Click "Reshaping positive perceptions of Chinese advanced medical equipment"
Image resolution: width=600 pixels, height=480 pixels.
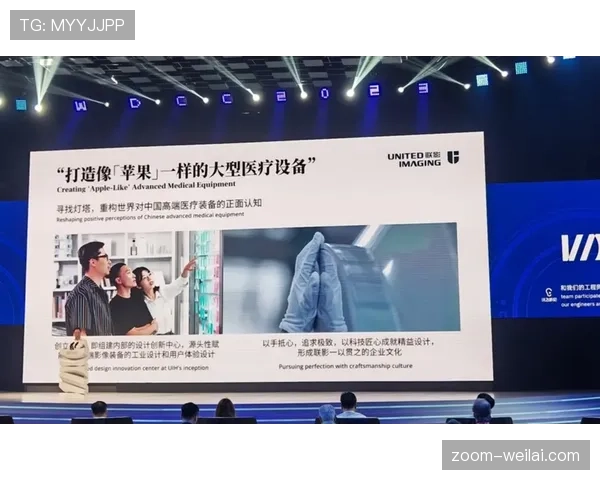[150, 217]
